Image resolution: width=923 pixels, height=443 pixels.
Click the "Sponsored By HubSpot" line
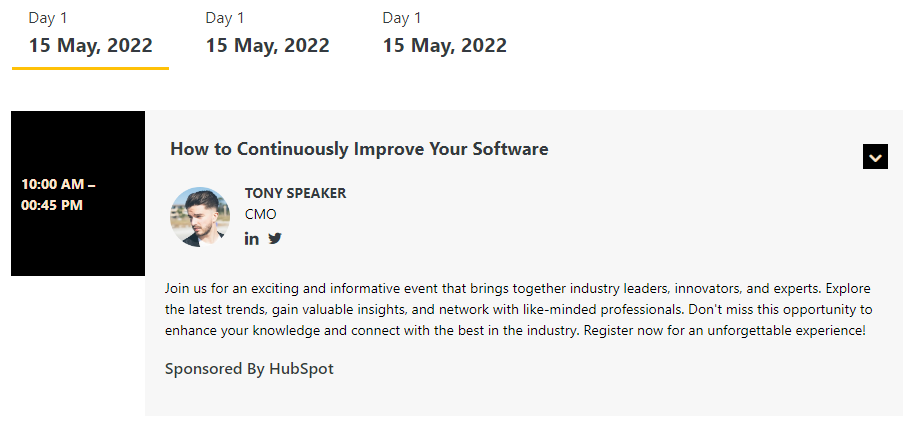click(x=249, y=369)
